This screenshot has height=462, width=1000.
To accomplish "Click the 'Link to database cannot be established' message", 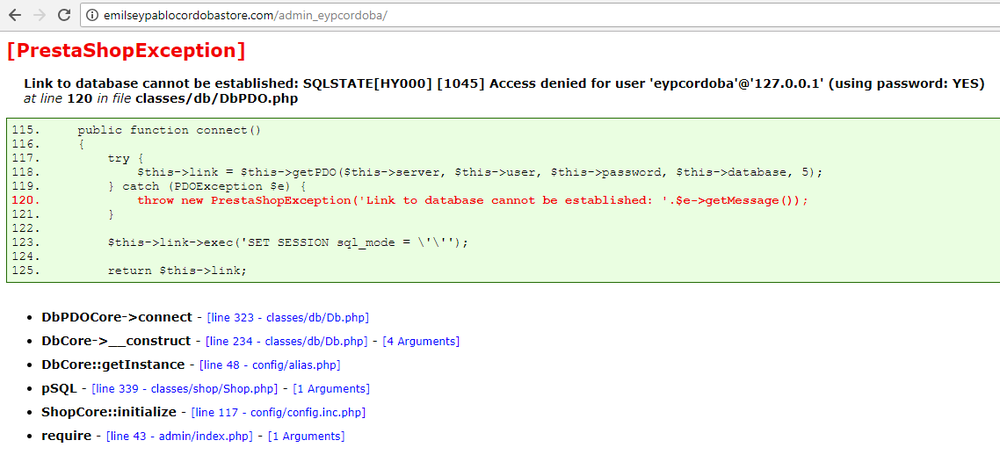I will [504, 84].
